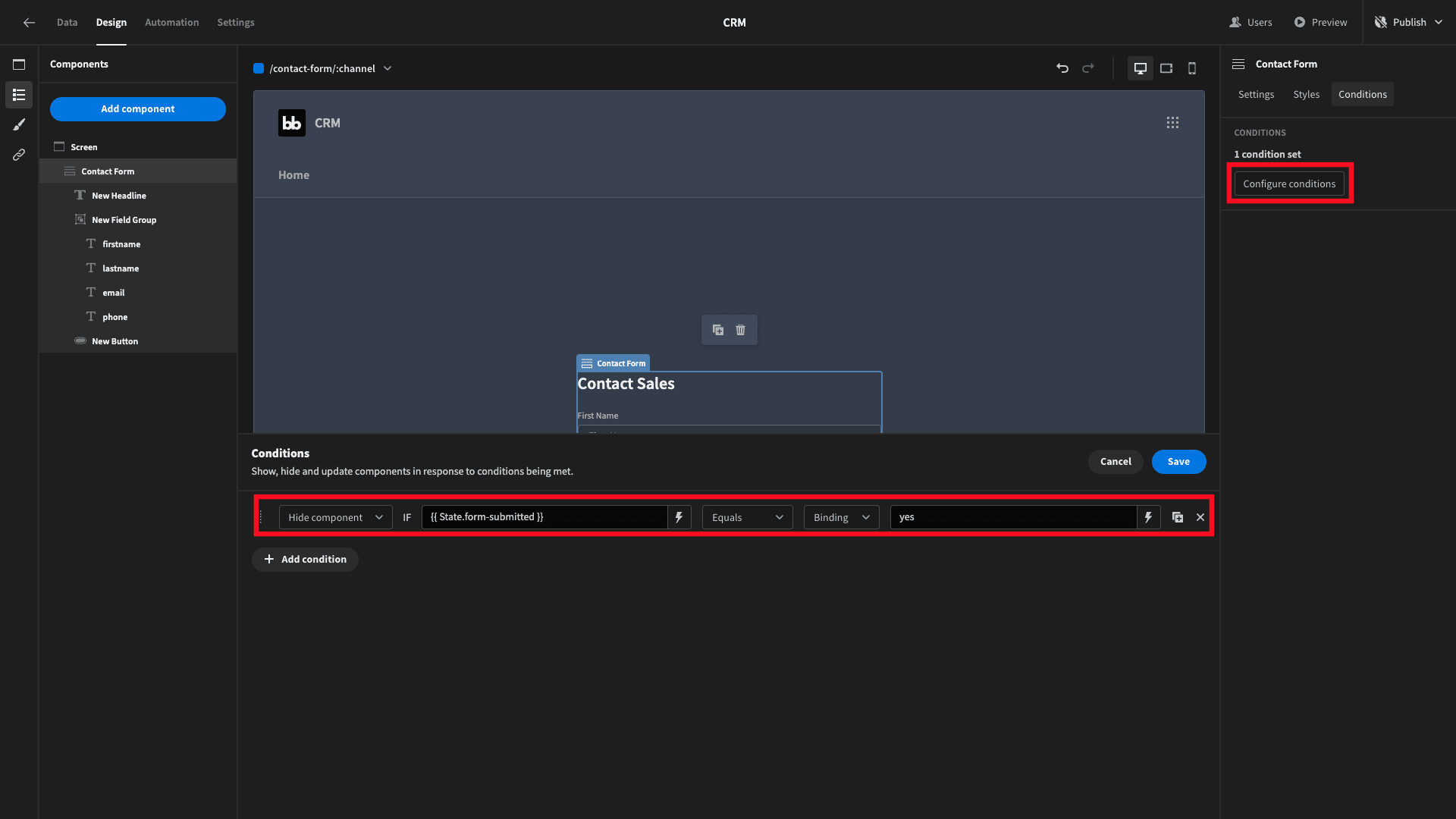Select the Components list icon in sidebar
The width and height of the screenshot is (1456, 819).
coord(19,95)
